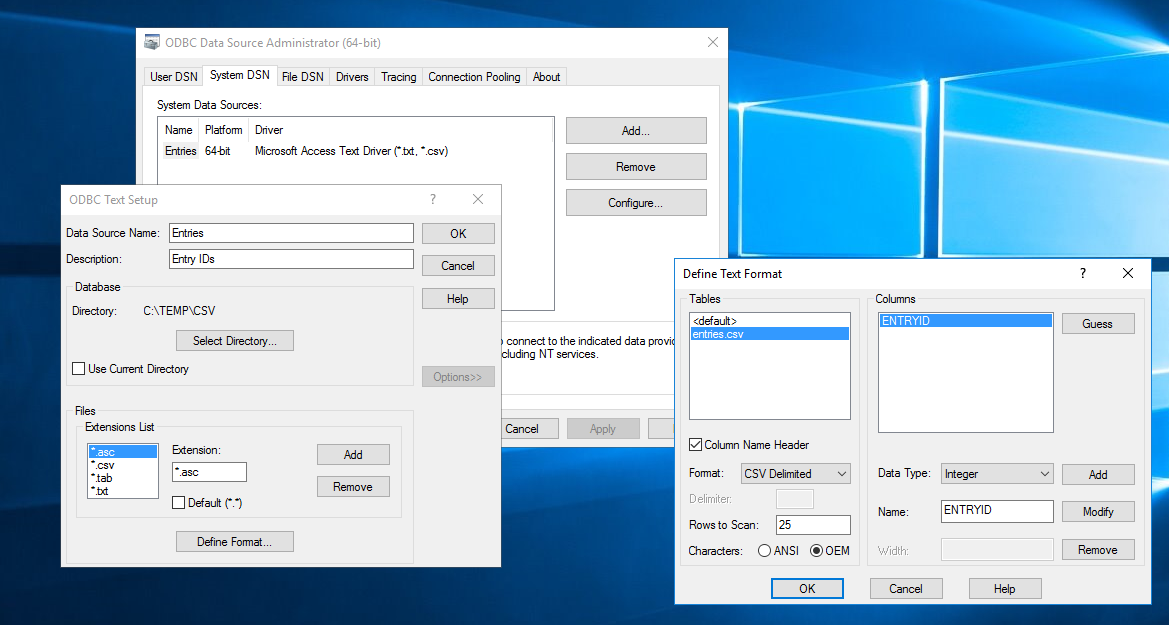This screenshot has width=1169, height=625.
Task: Click the Platform column header
Action: coord(224,130)
